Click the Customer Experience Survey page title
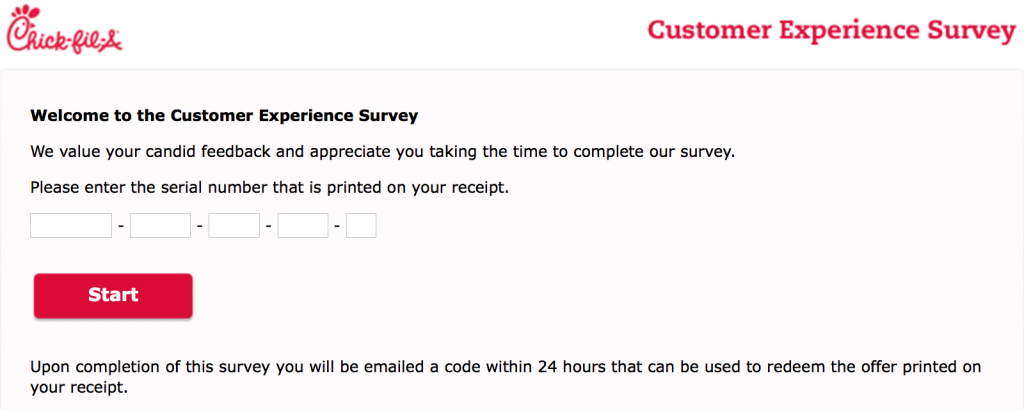This screenshot has height=410, width=1024. (832, 30)
